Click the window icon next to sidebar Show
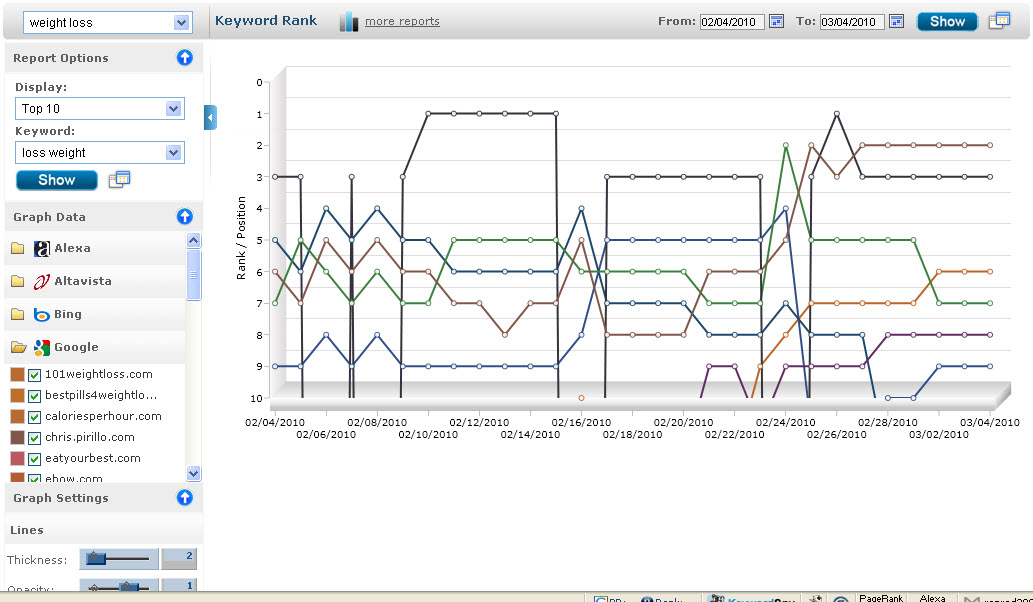This screenshot has width=1033, height=602. 120,180
